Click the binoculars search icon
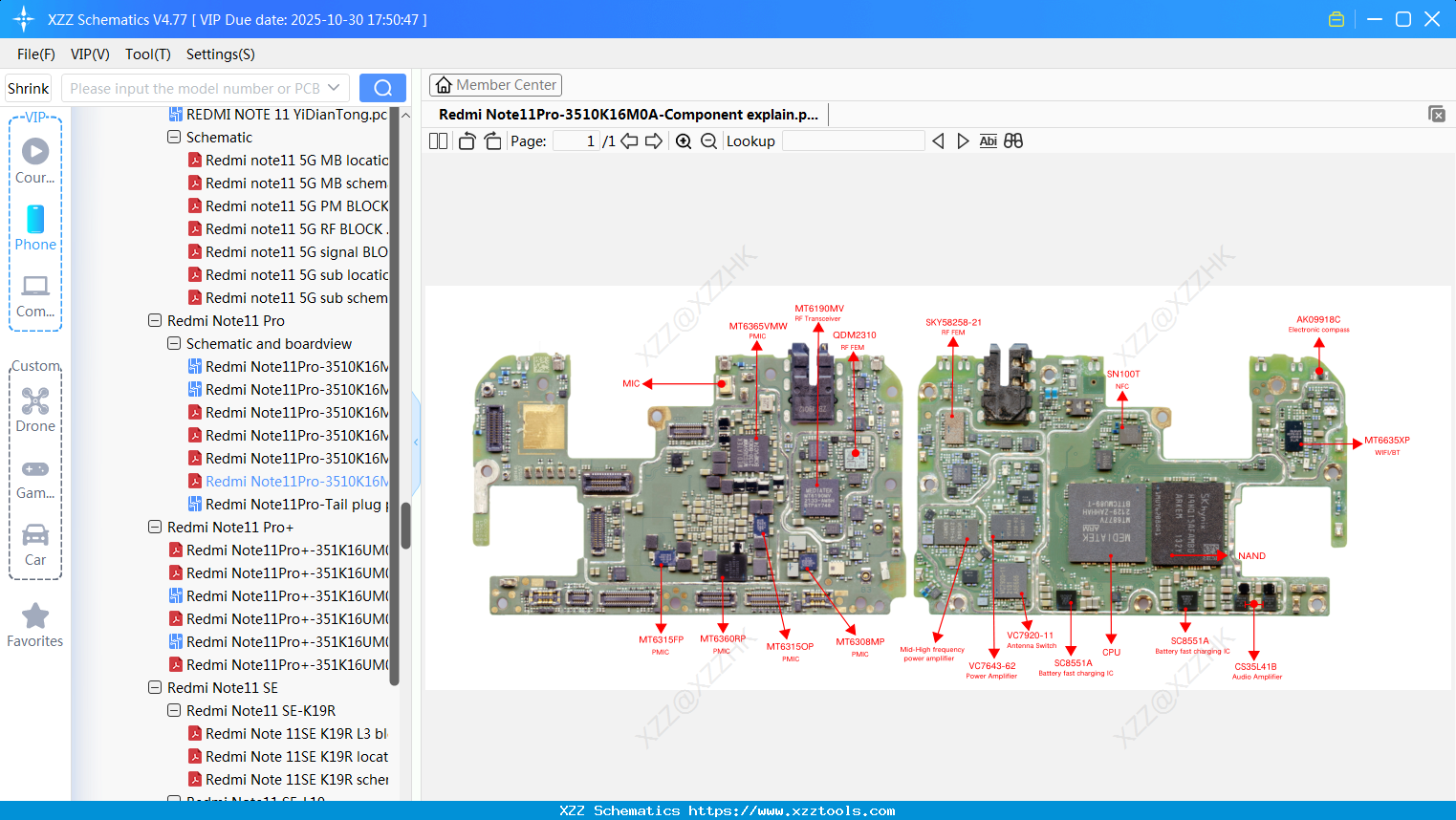Viewport: 1456px width, 820px height. coord(1013,141)
